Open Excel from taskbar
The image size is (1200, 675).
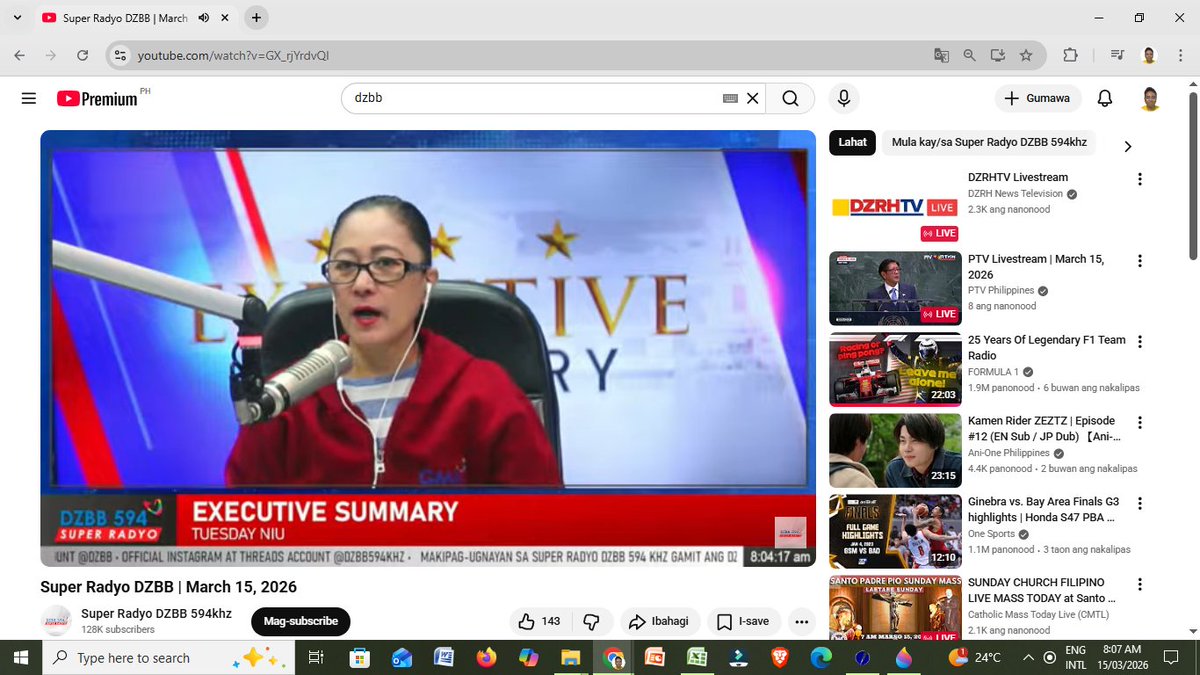(x=696, y=657)
